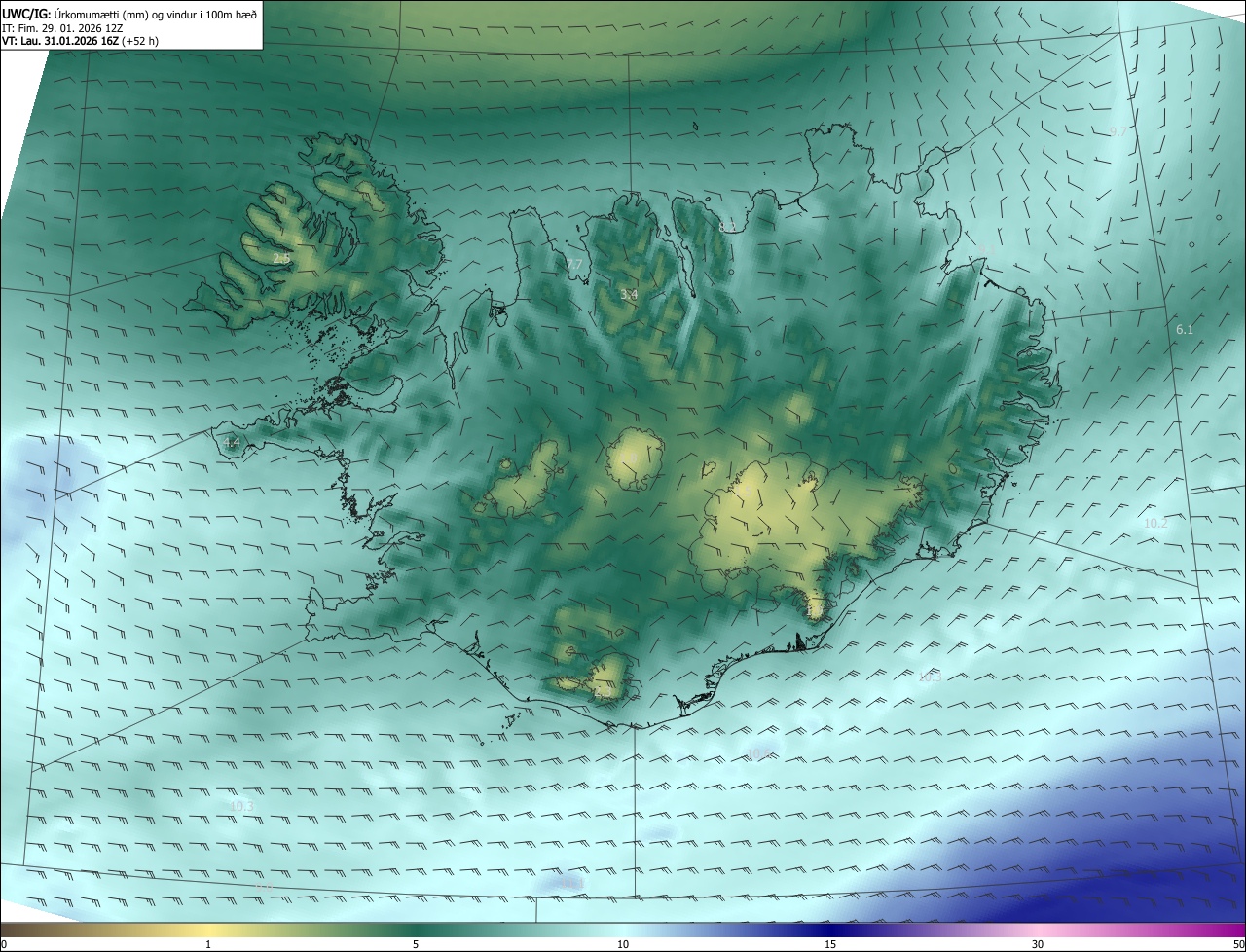This screenshot has width=1246, height=952.
Task: Click the colorbar tick label 0
Action: [x=4, y=945]
